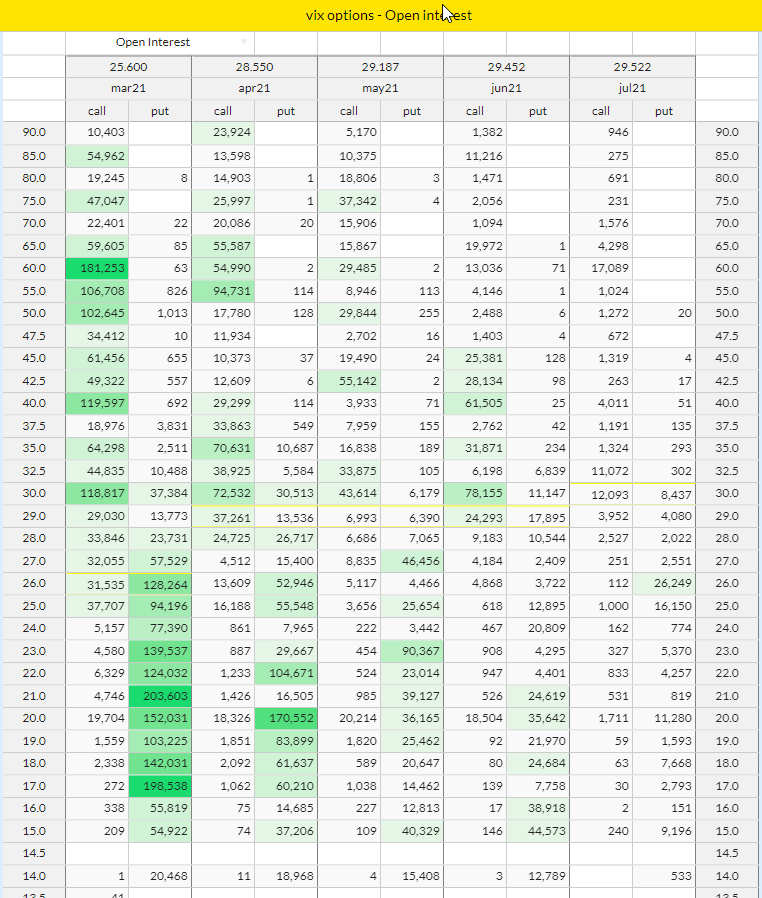Select the jun21 expiry header
Screen dimensions: 762x898
pos(506,88)
